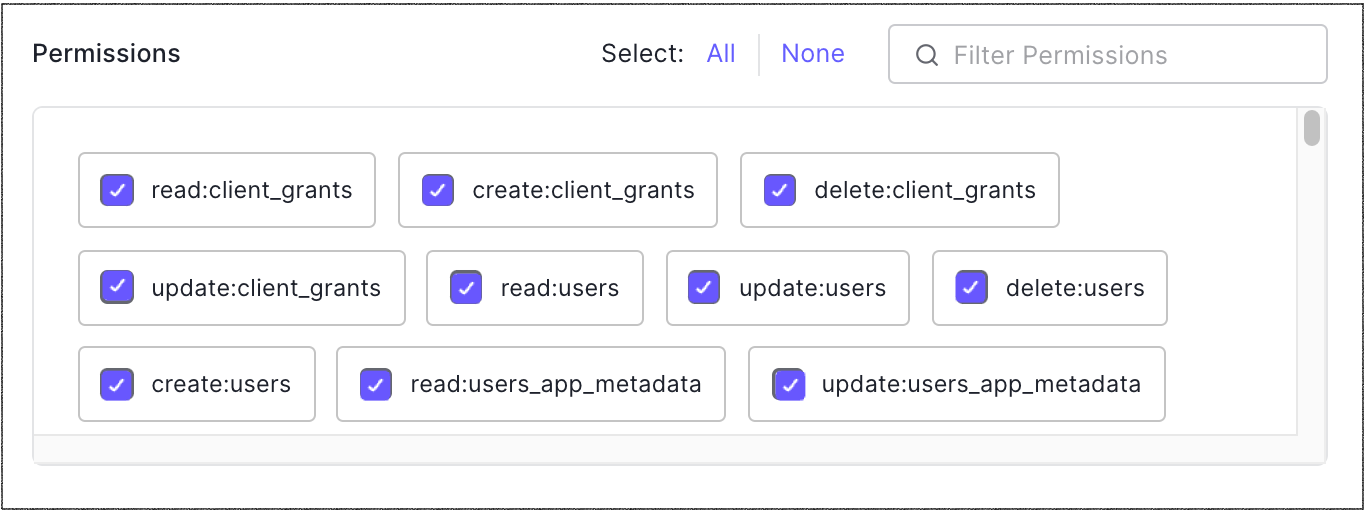Click the update:client_grants label text

pyautogui.click(x=266, y=288)
